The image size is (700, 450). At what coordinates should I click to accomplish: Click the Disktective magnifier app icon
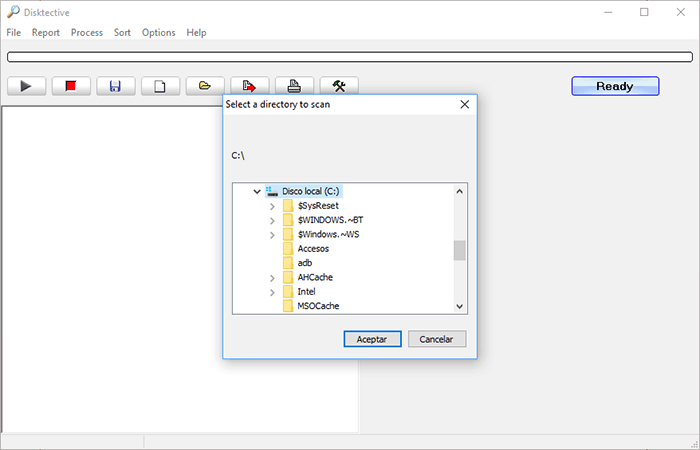tap(13, 12)
